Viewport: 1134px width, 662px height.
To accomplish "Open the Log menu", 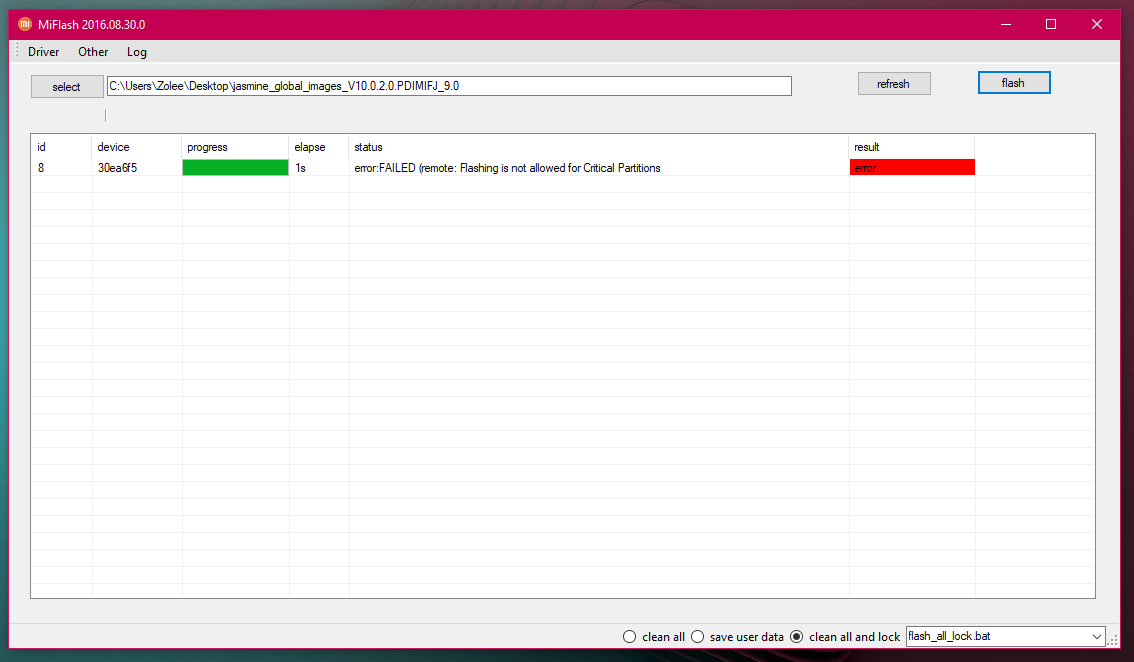I will pyautogui.click(x=137, y=52).
